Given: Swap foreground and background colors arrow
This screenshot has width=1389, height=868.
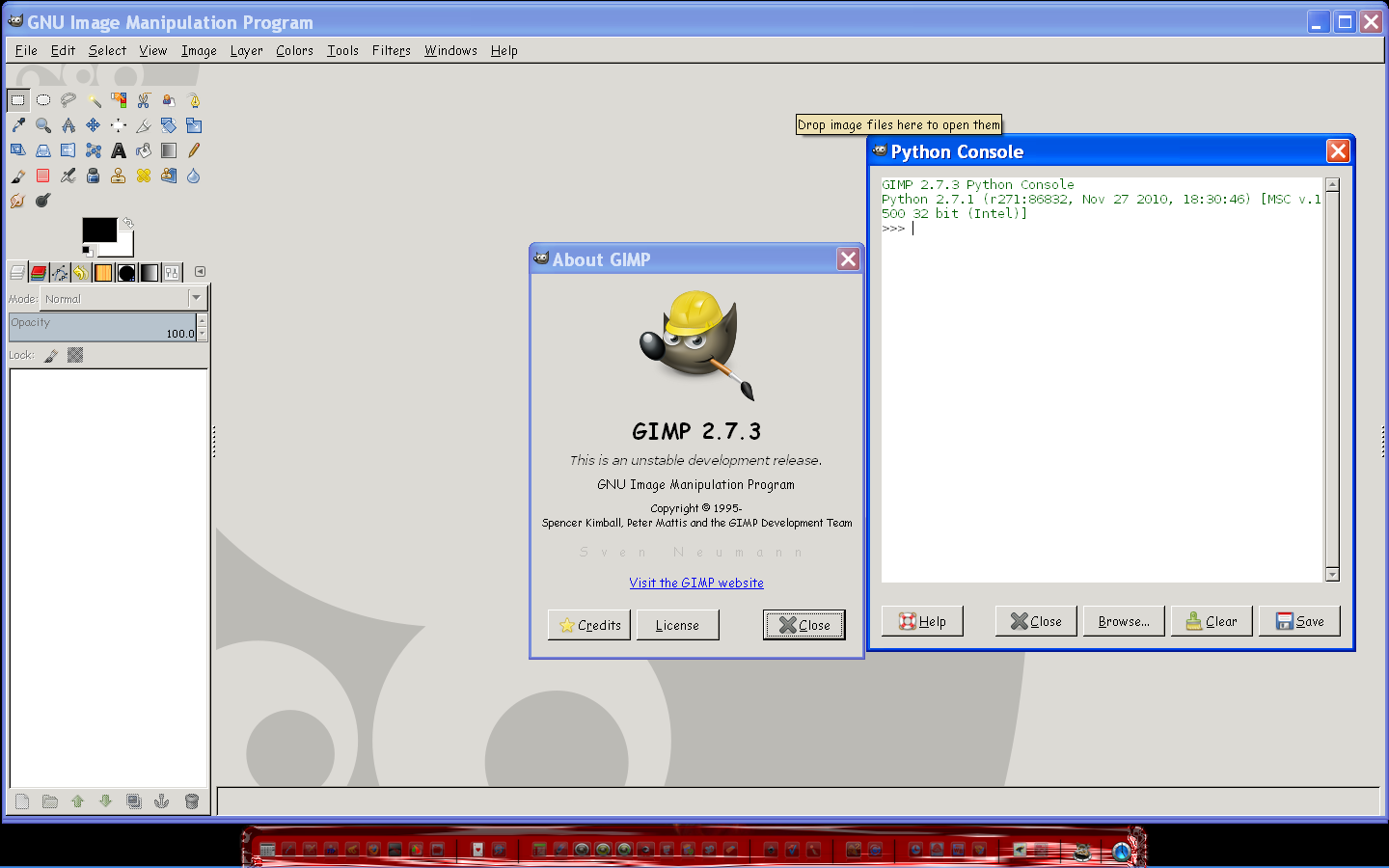Looking at the screenshot, I should (x=127, y=223).
